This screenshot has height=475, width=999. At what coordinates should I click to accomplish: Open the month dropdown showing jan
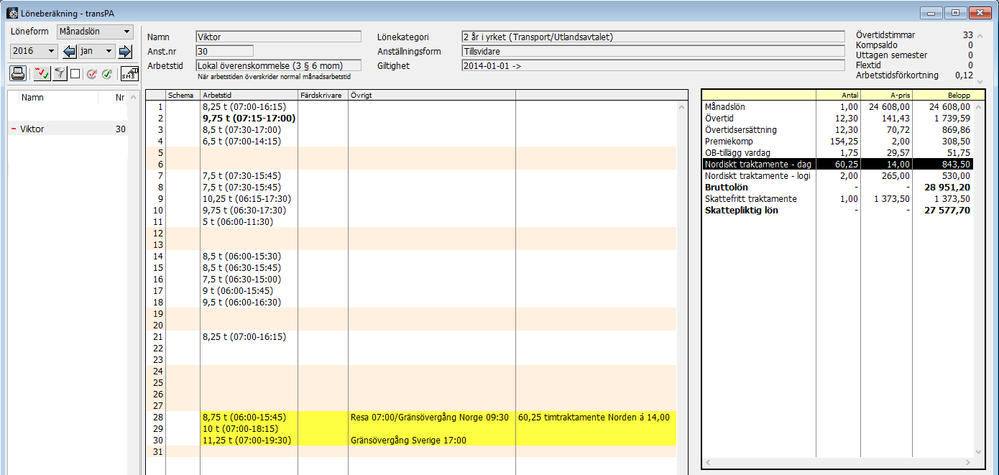(98, 52)
